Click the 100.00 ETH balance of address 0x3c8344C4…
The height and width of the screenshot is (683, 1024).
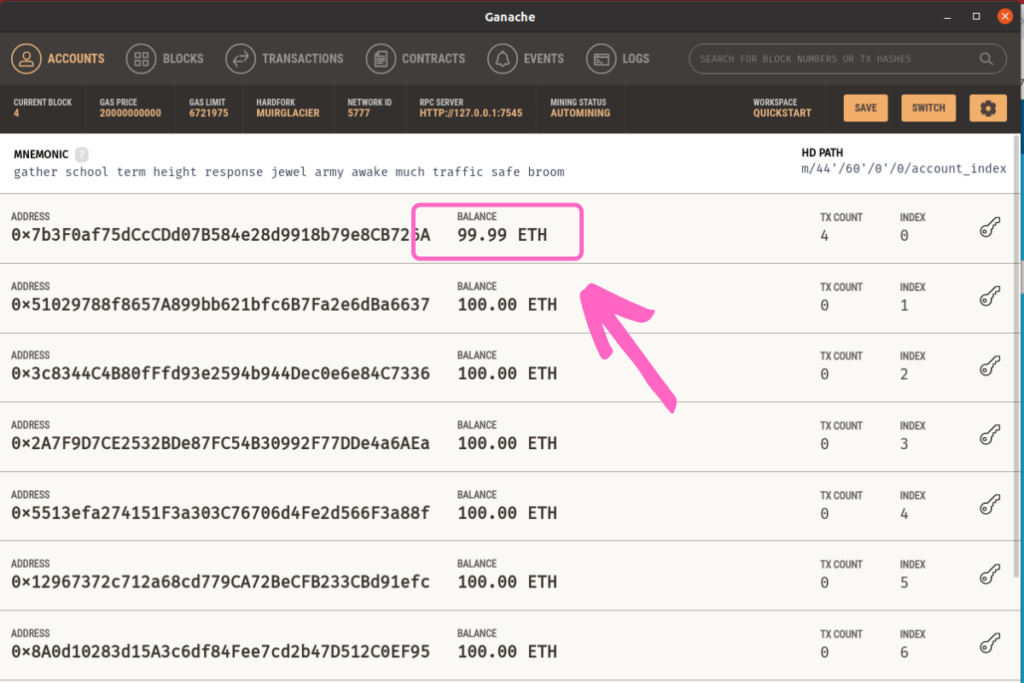pyautogui.click(x=507, y=373)
